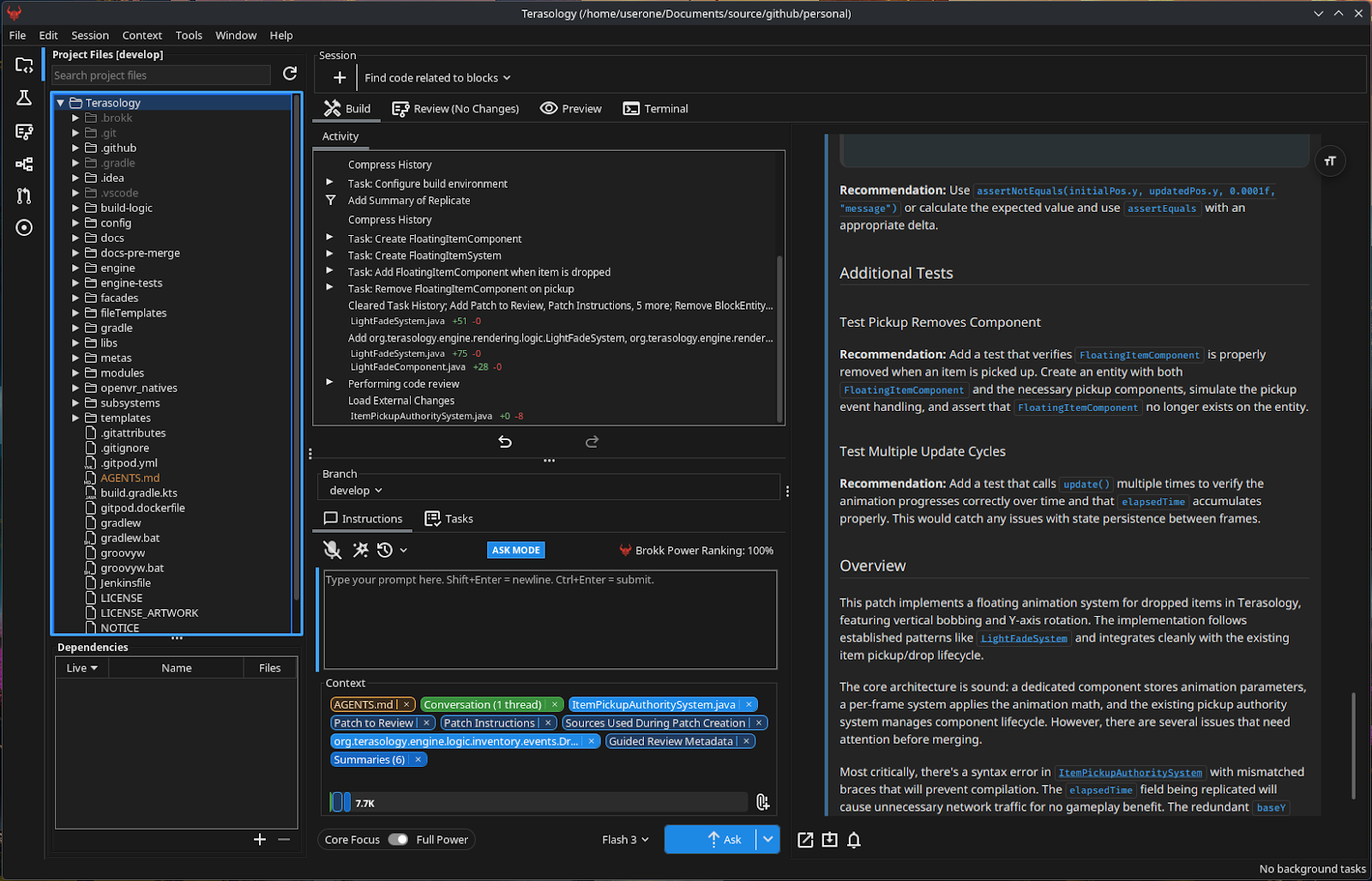Click the magic wand icon above prompt
This screenshot has width=1372, height=881.
(360, 550)
